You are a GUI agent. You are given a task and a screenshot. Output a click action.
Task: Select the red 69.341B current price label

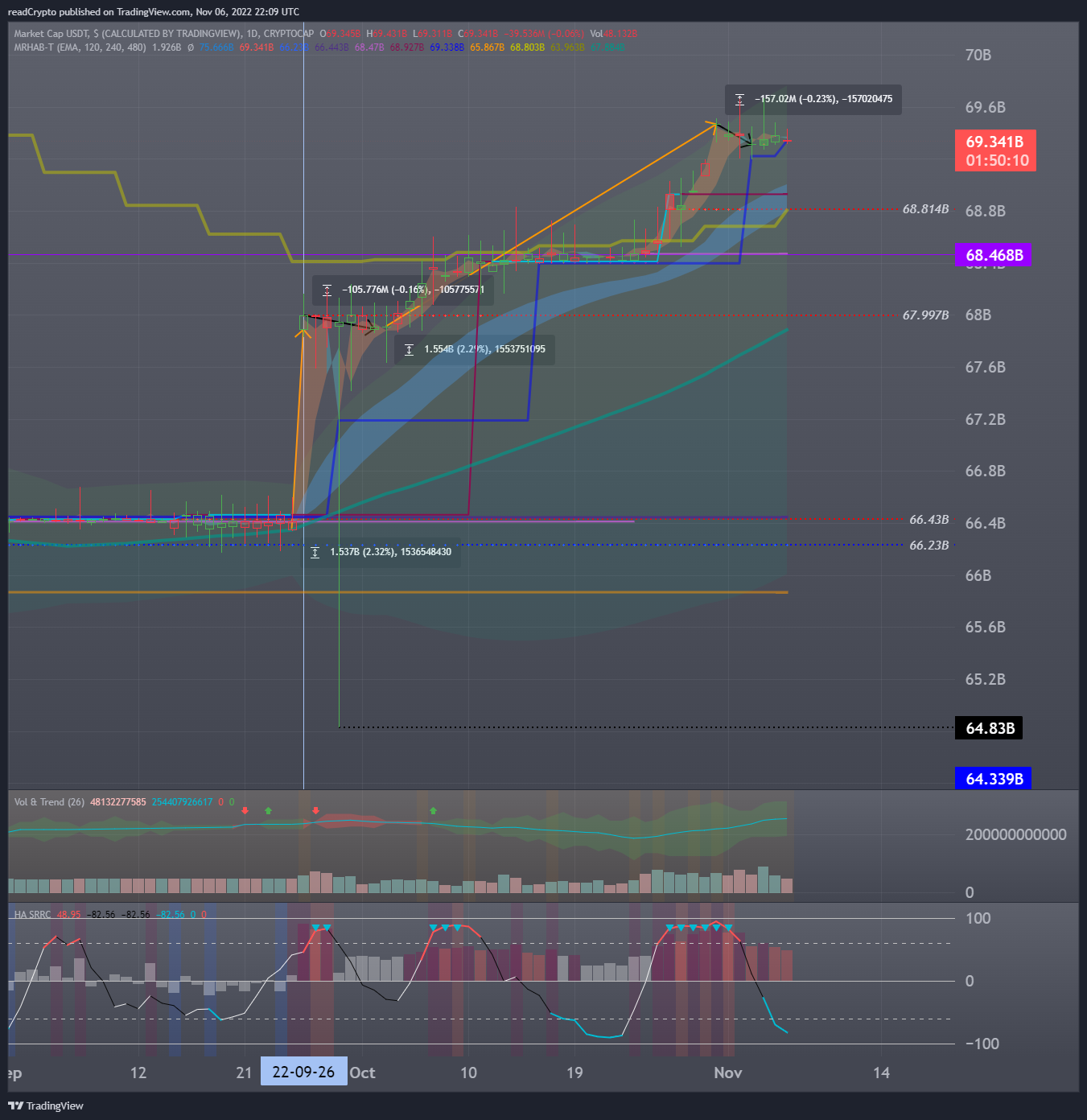pos(995,151)
